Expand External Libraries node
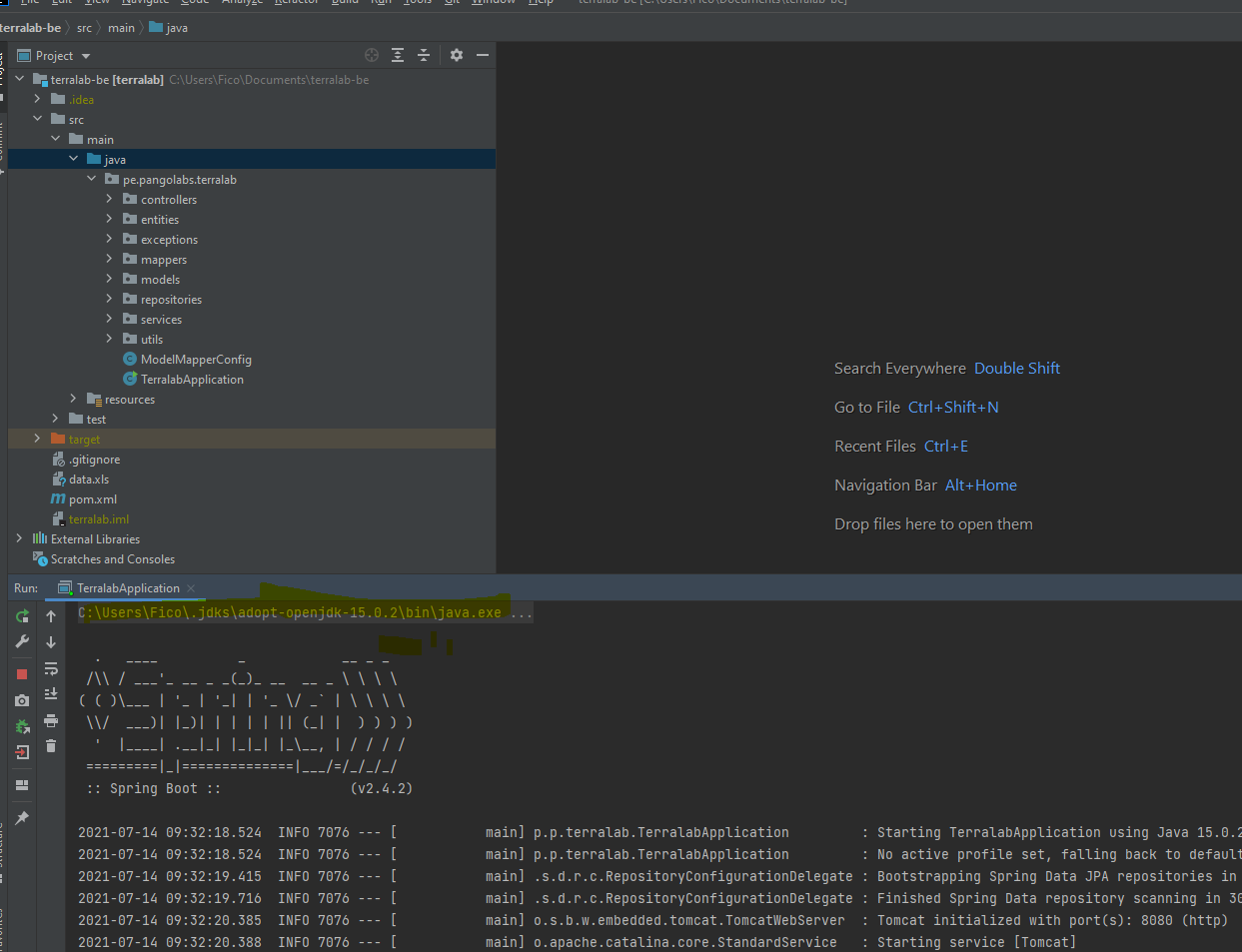This screenshot has width=1242, height=952. [x=19, y=538]
